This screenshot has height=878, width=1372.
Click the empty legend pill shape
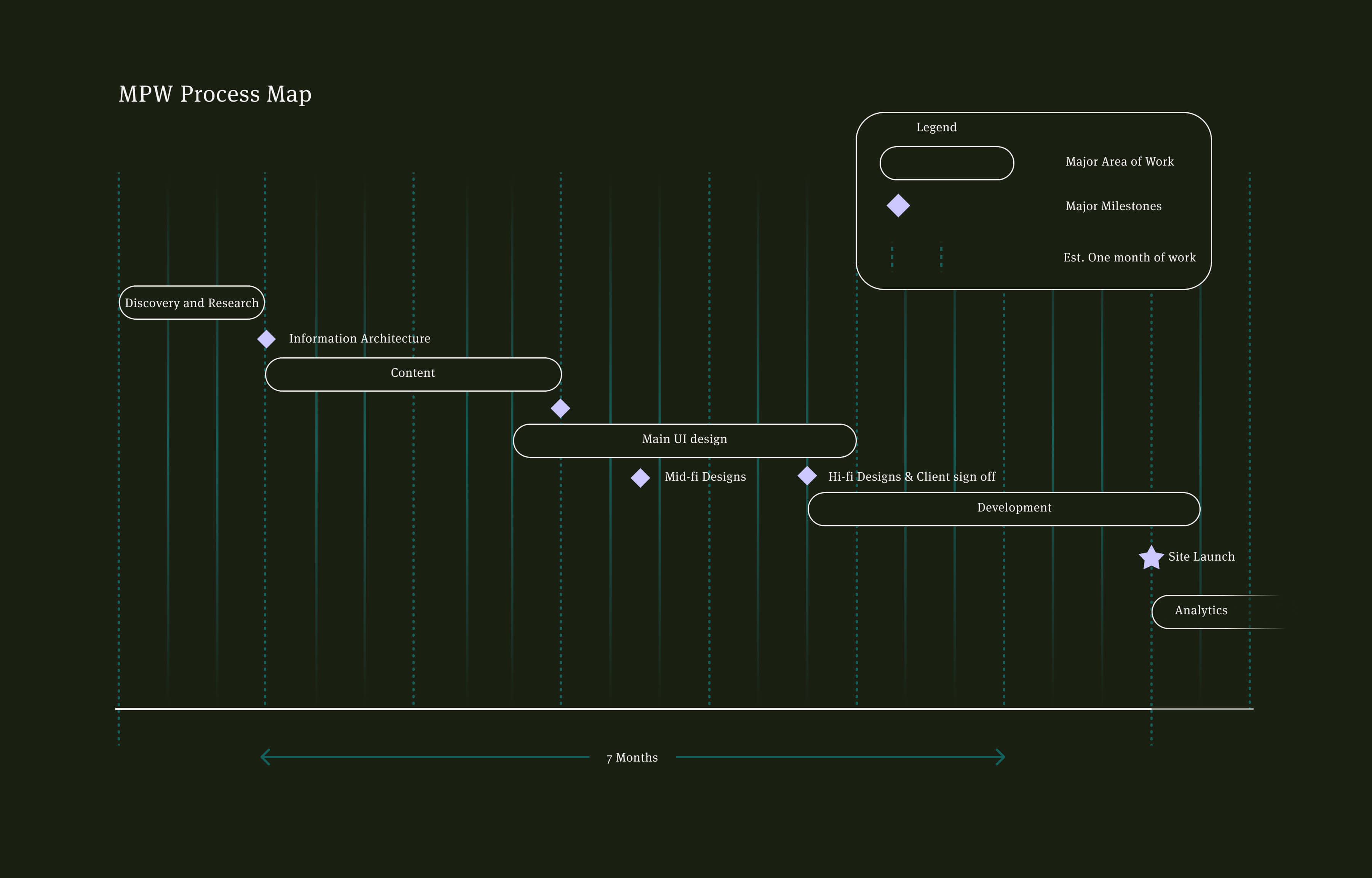click(x=946, y=164)
